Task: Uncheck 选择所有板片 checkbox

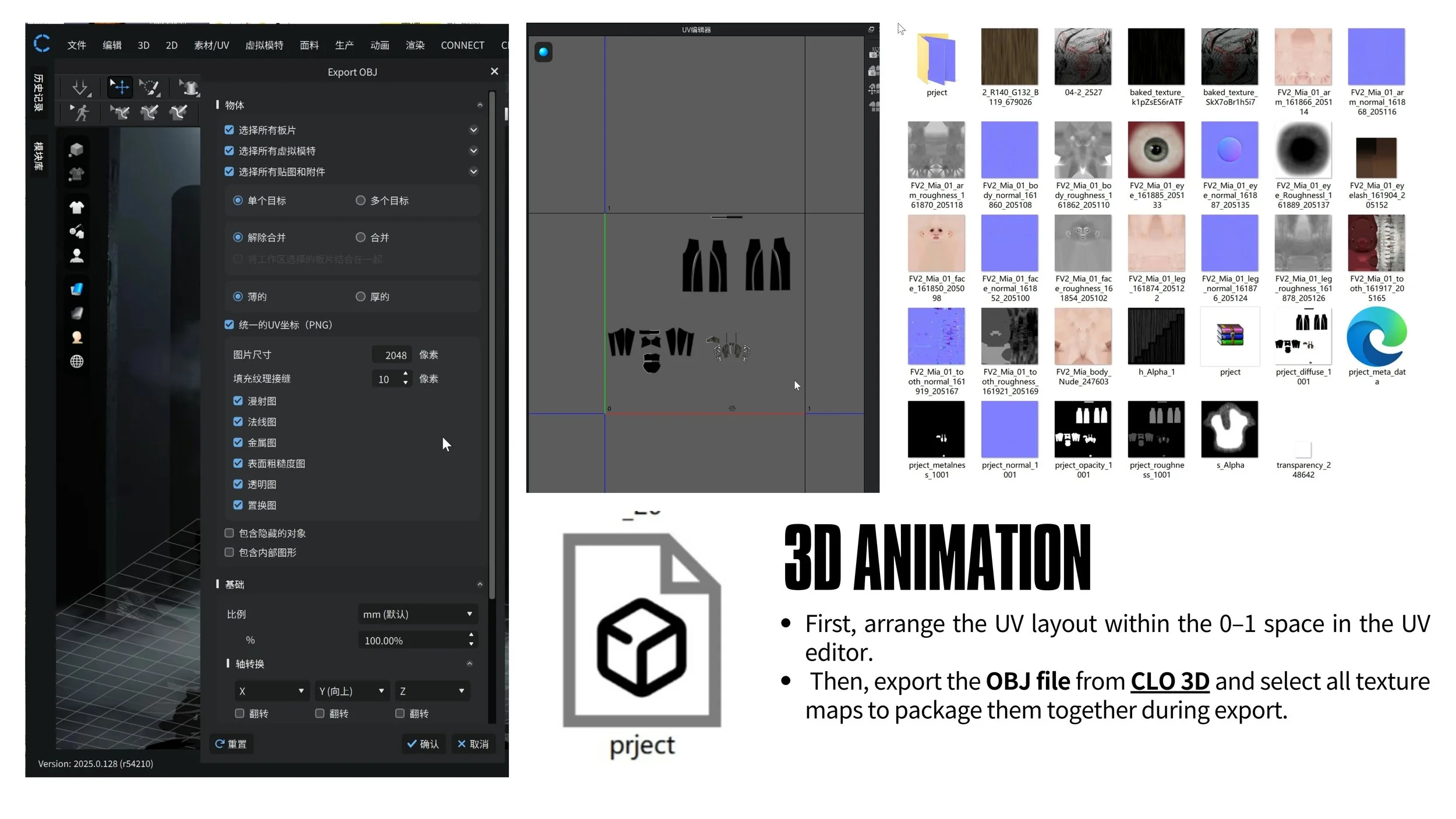Action: click(x=229, y=130)
